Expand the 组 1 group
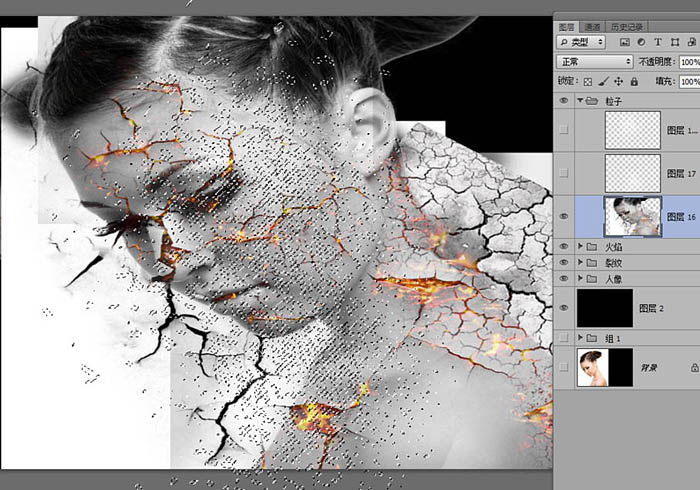The height and width of the screenshot is (490, 700). (580, 338)
